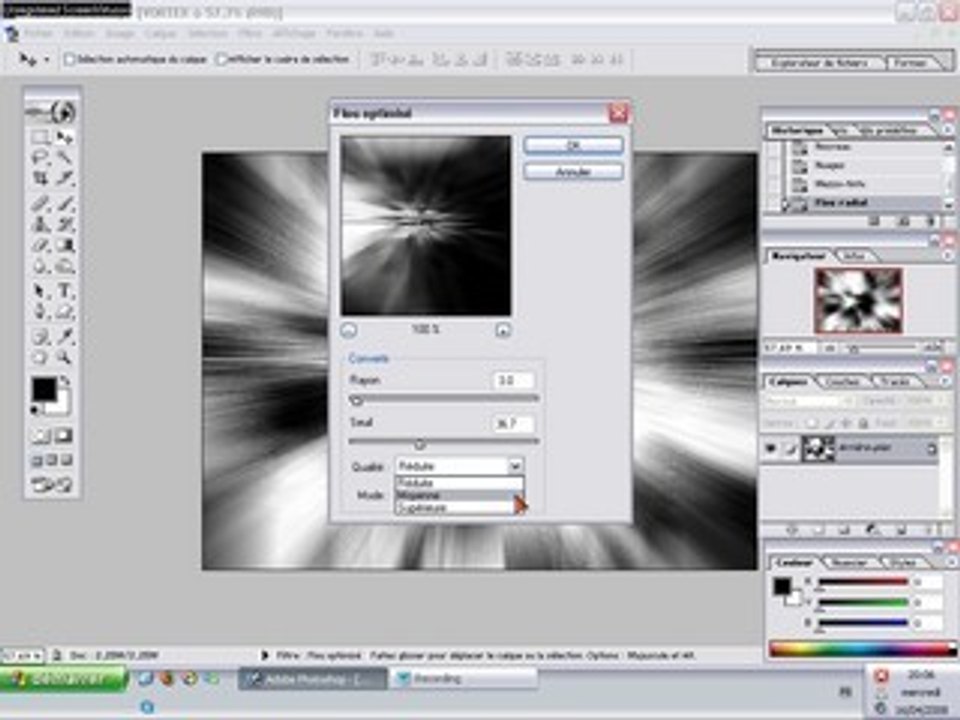Select the Crop tool
This screenshot has height=720, width=960.
(x=40, y=179)
